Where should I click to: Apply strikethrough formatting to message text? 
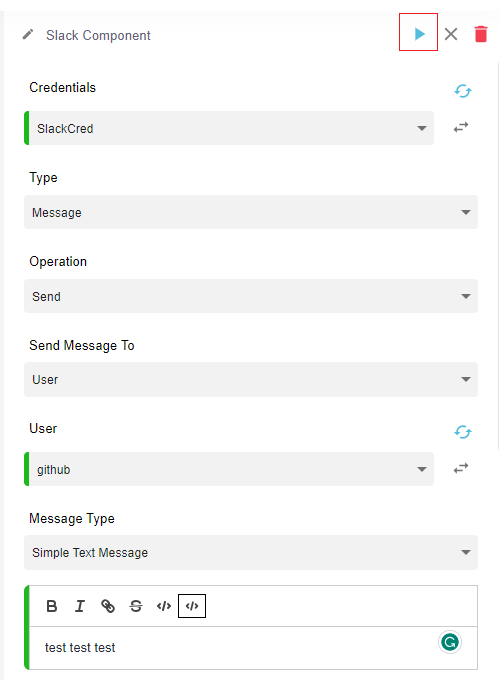(136, 606)
